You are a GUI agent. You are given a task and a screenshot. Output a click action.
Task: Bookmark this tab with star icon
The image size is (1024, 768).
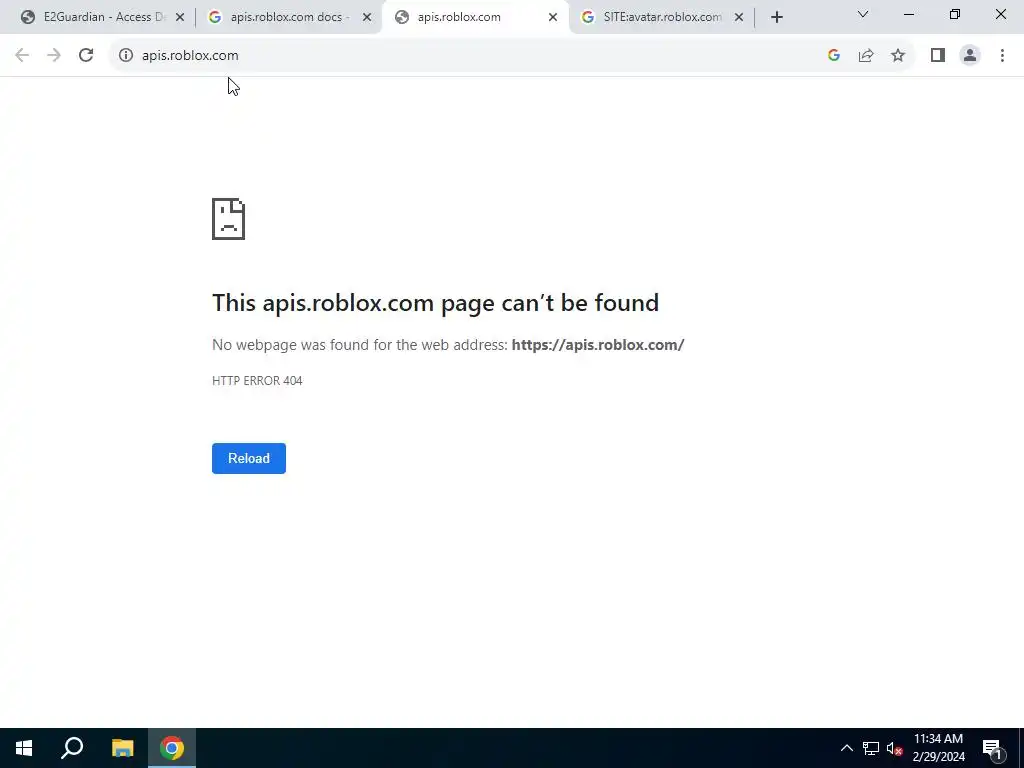[x=898, y=56]
